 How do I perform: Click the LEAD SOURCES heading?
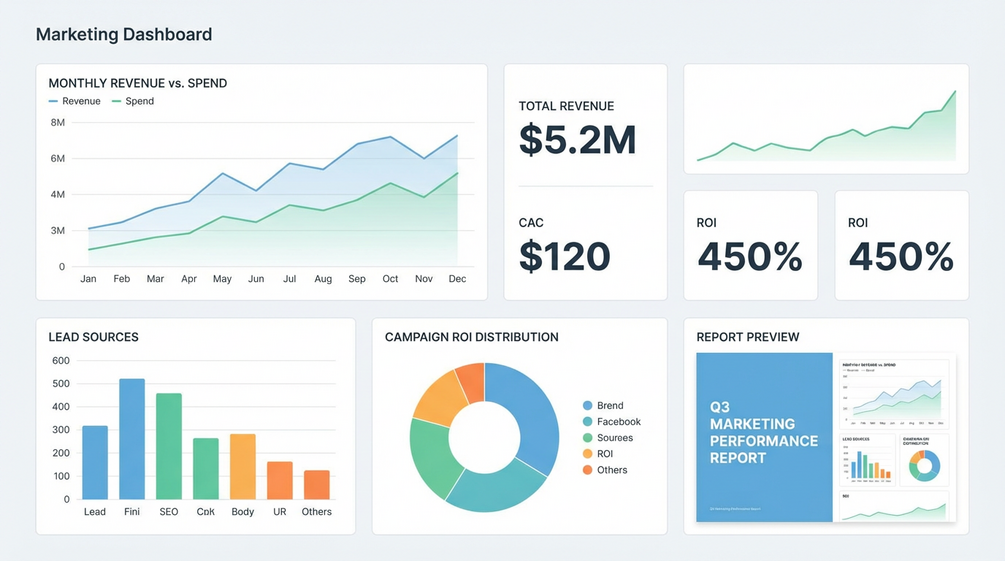94,337
